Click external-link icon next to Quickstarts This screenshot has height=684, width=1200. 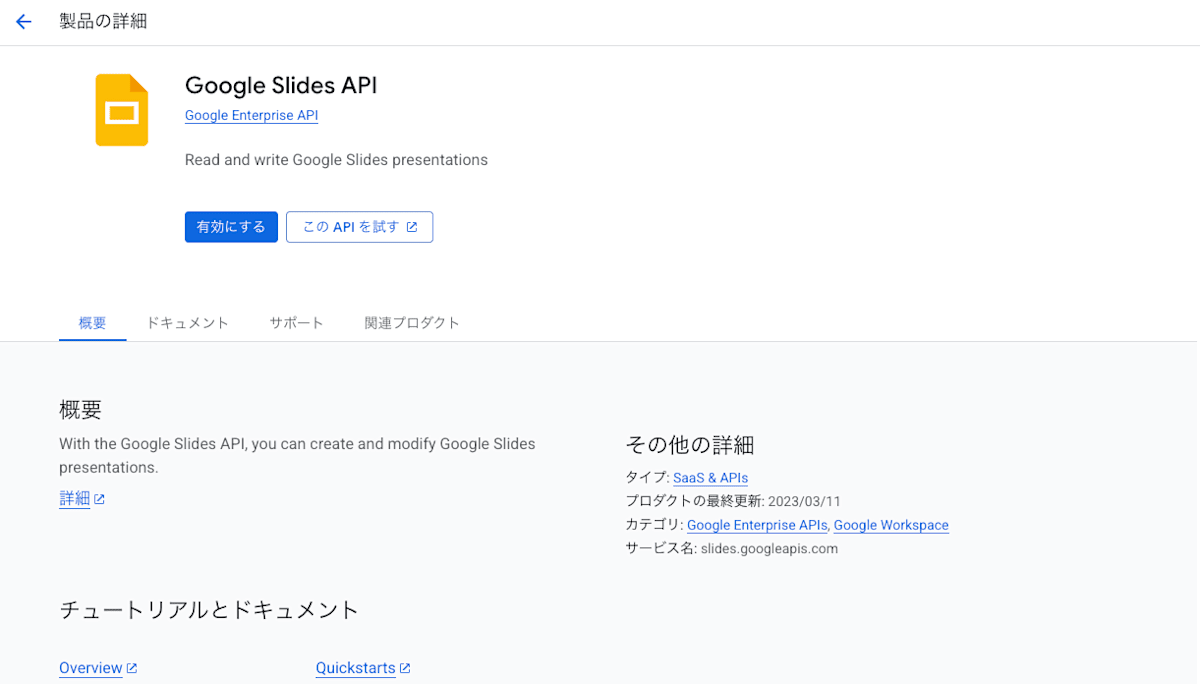point(405,668)
